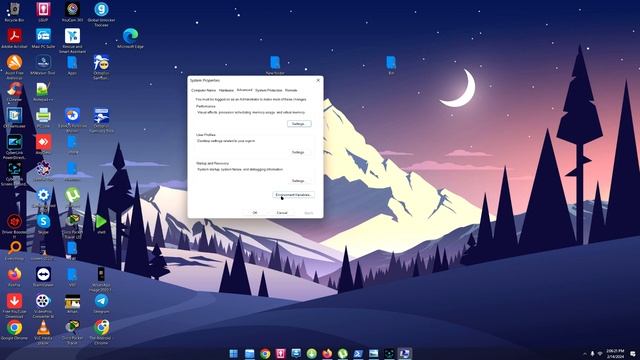Select the Telegram desktop icon
Screen dimensions: 640x360
101,304
